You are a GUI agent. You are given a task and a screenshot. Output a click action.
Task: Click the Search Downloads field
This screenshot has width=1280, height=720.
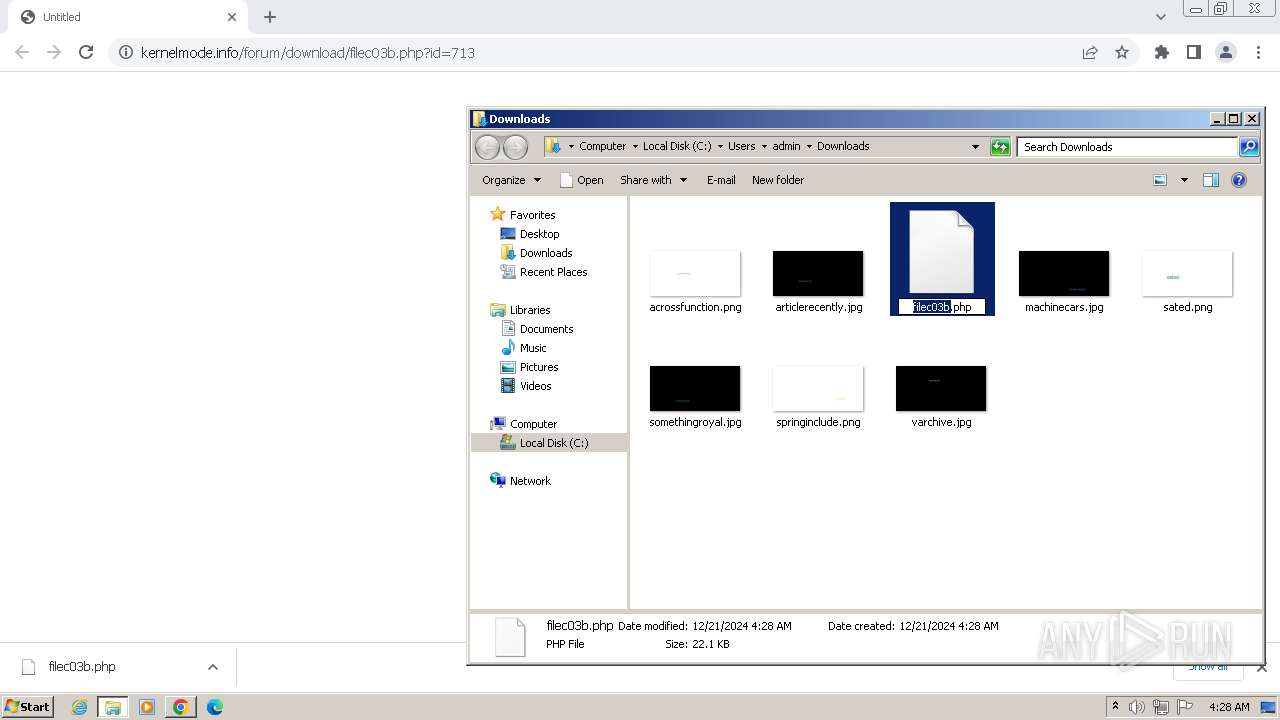pos(1128,147)
